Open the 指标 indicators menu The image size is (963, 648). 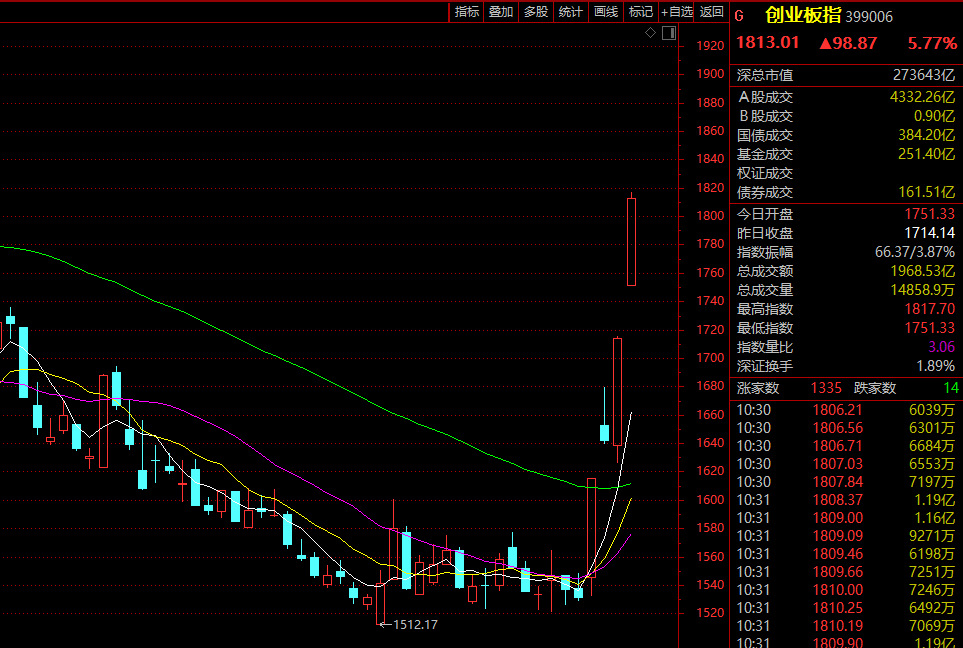[467, 12]
